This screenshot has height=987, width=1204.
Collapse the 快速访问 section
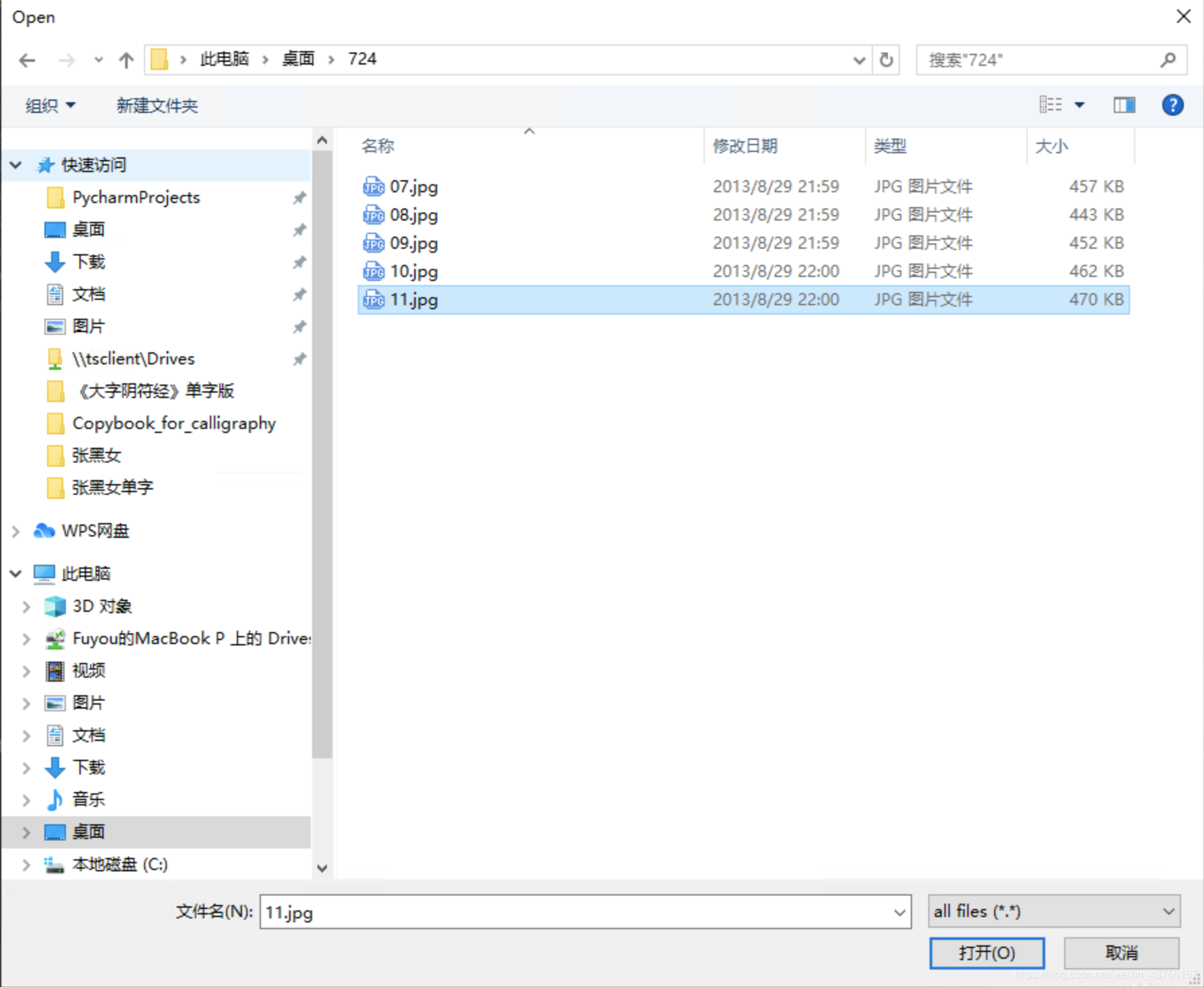tap(16, 165)
